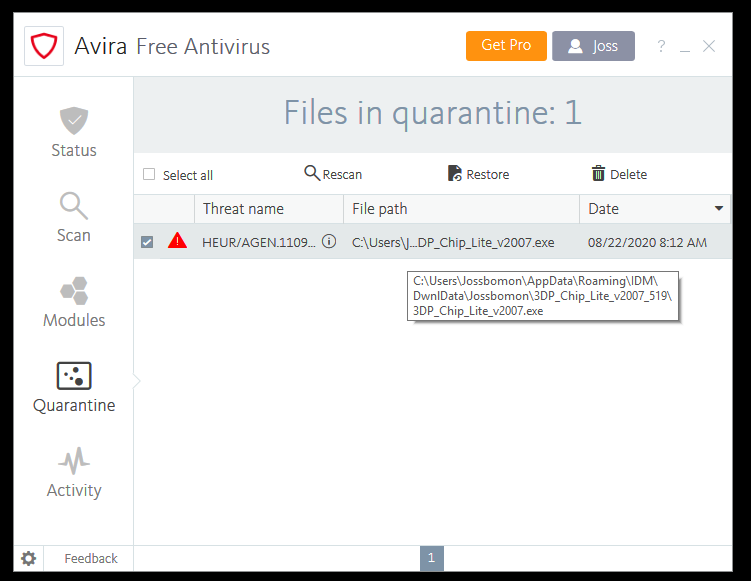The width and height of the screenshot is (751, 581).
Task: Click the Quarantine label in the sidebar
Action: point(74,406)
